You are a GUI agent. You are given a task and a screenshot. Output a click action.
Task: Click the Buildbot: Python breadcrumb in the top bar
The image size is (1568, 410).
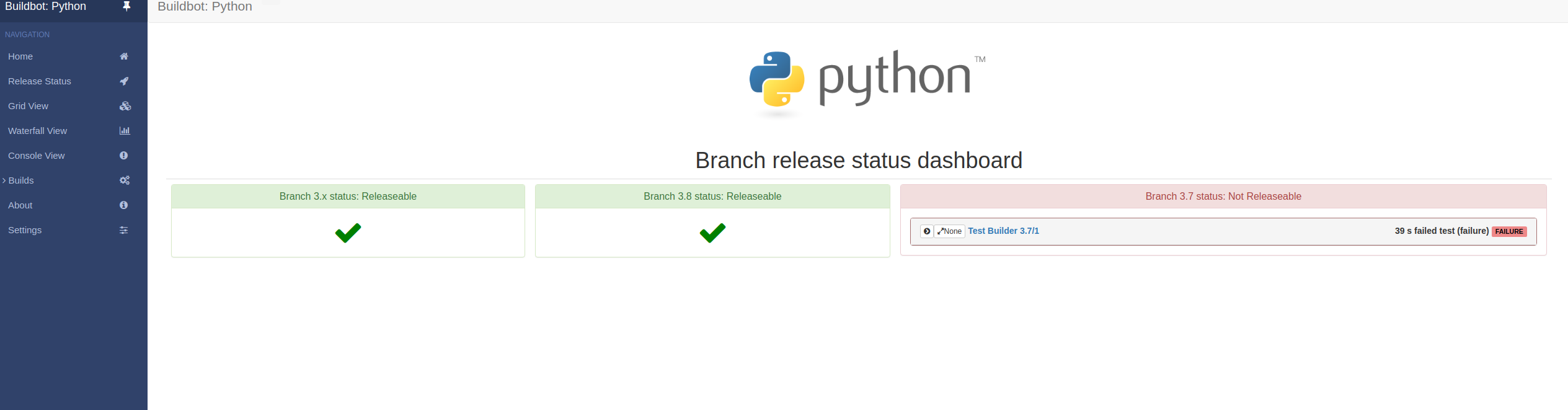[205, 7]
